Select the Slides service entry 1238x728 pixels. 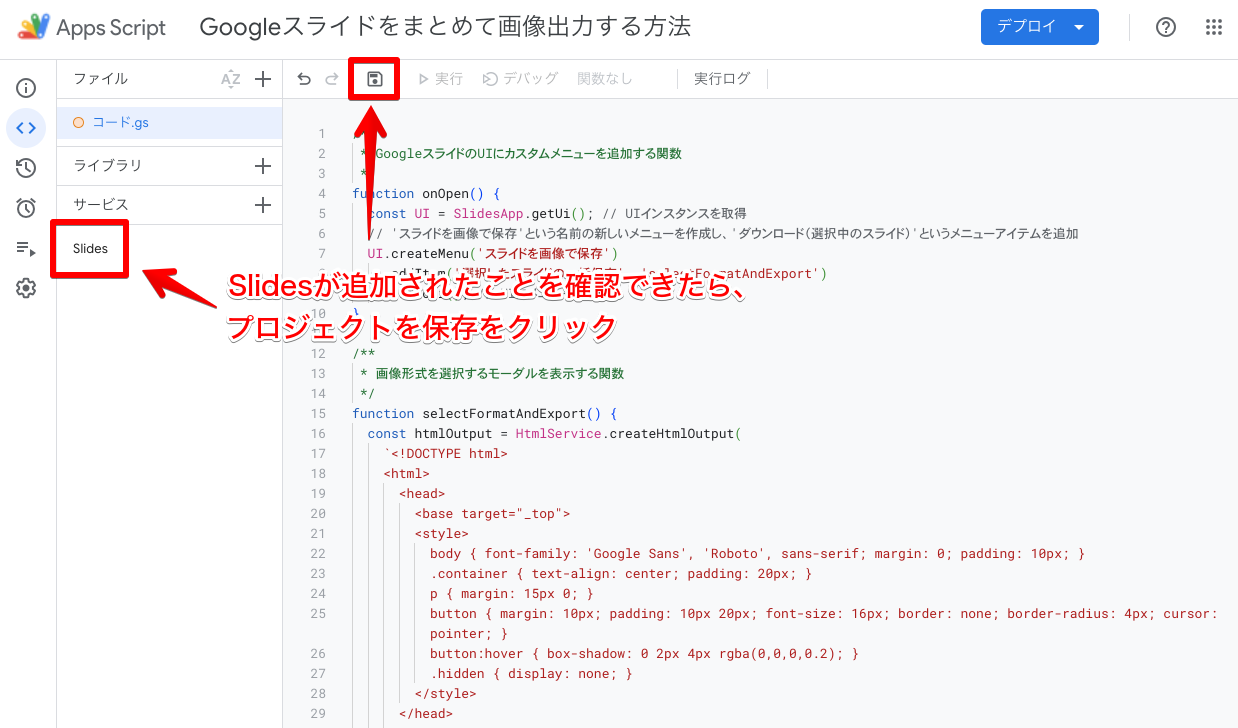point(90,249)
